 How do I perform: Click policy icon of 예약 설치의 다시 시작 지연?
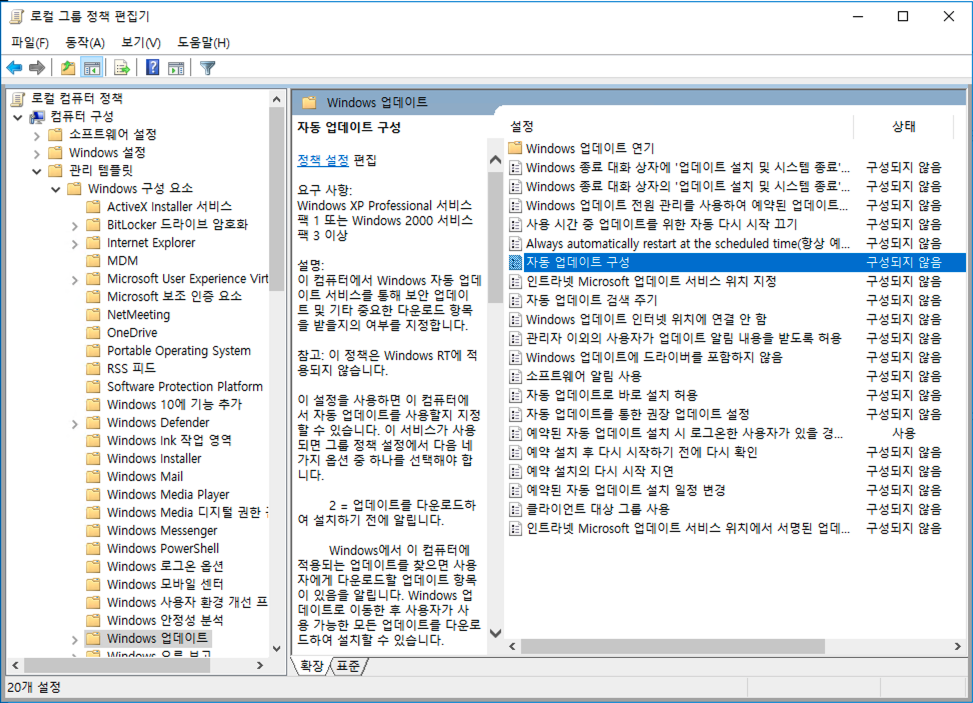515,472
